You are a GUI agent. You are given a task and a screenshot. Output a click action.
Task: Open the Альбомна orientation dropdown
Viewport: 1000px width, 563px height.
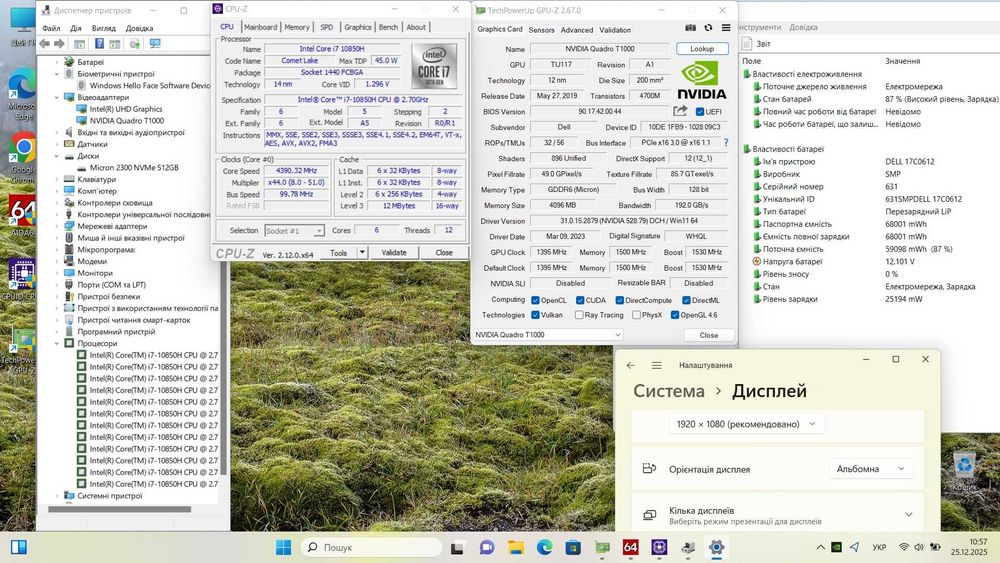[x=871, y=469]
